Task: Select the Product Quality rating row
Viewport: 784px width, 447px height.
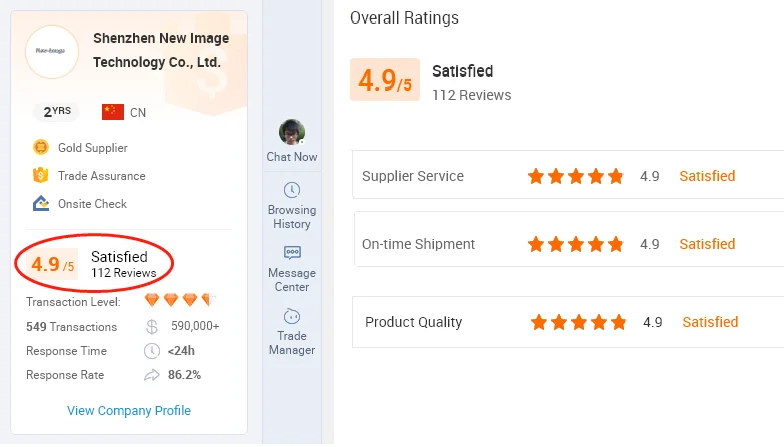Action: [568, 322]
